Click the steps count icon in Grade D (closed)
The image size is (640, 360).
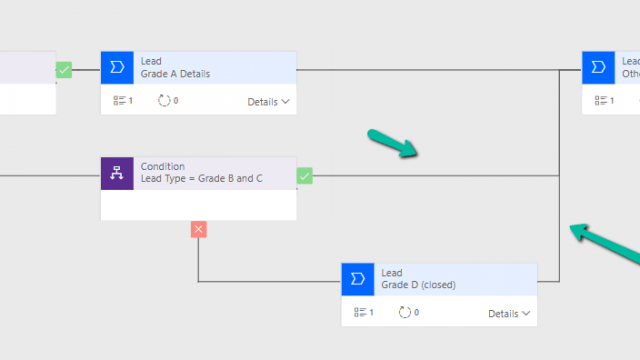click(x=360, y=312)
